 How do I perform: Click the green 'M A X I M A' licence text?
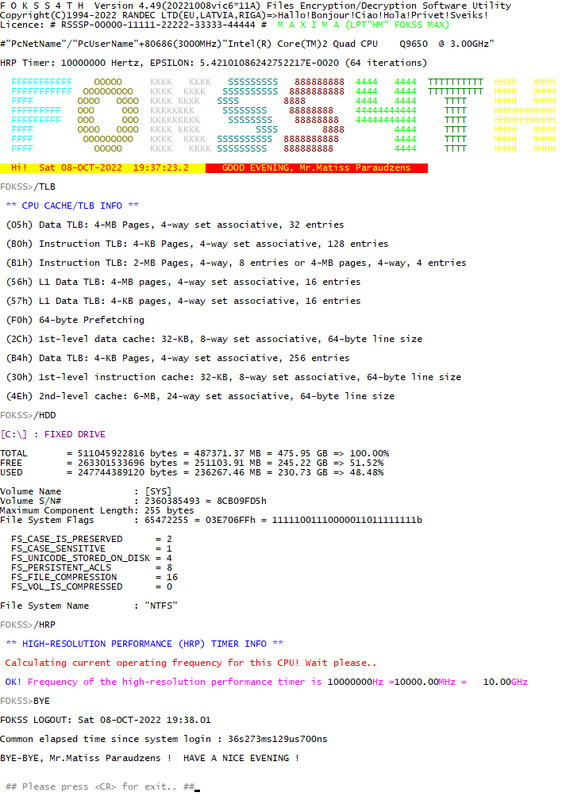[363, 24]
